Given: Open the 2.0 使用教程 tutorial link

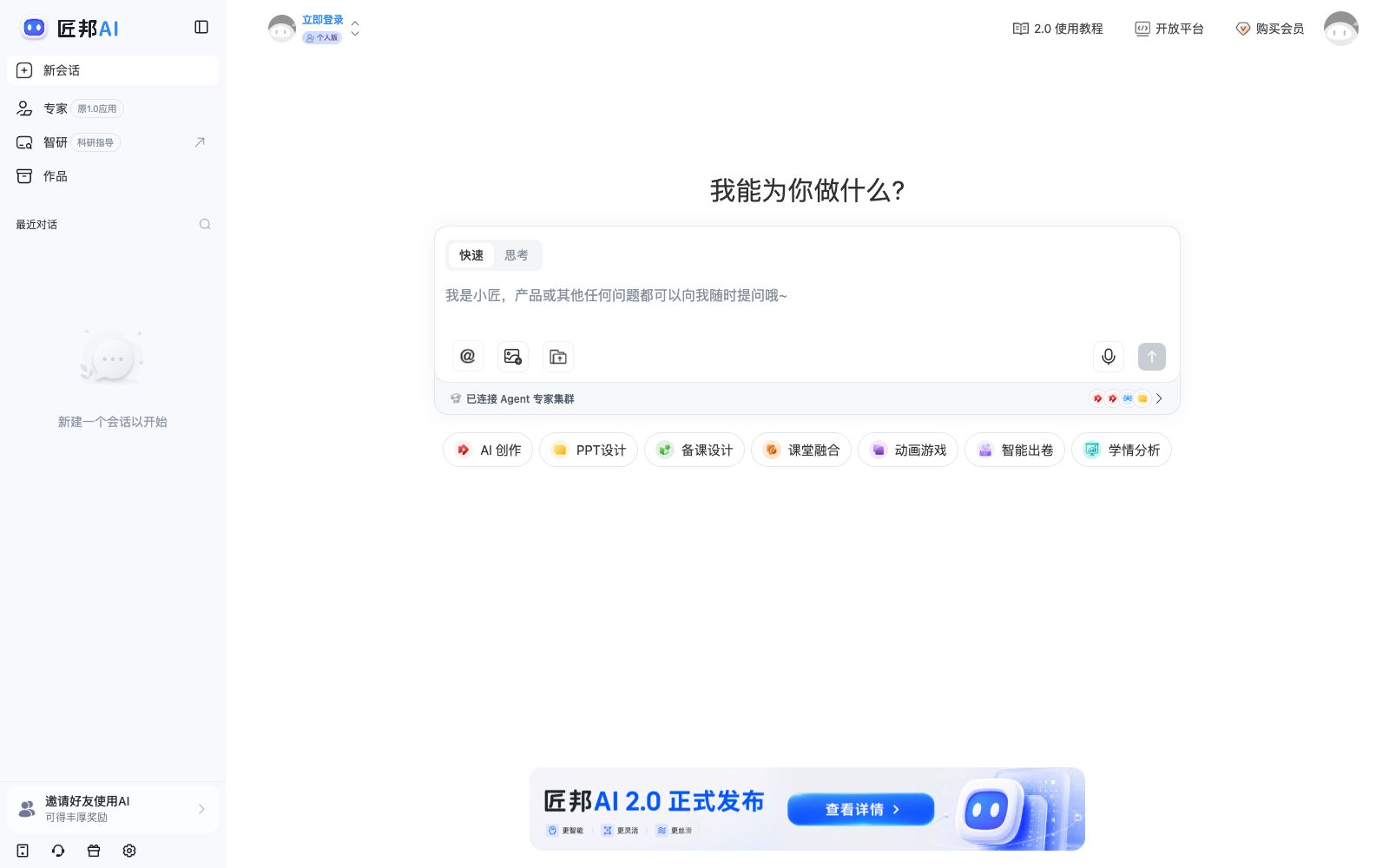Looking at the screenshot, I should click(x=1057, y=29).
